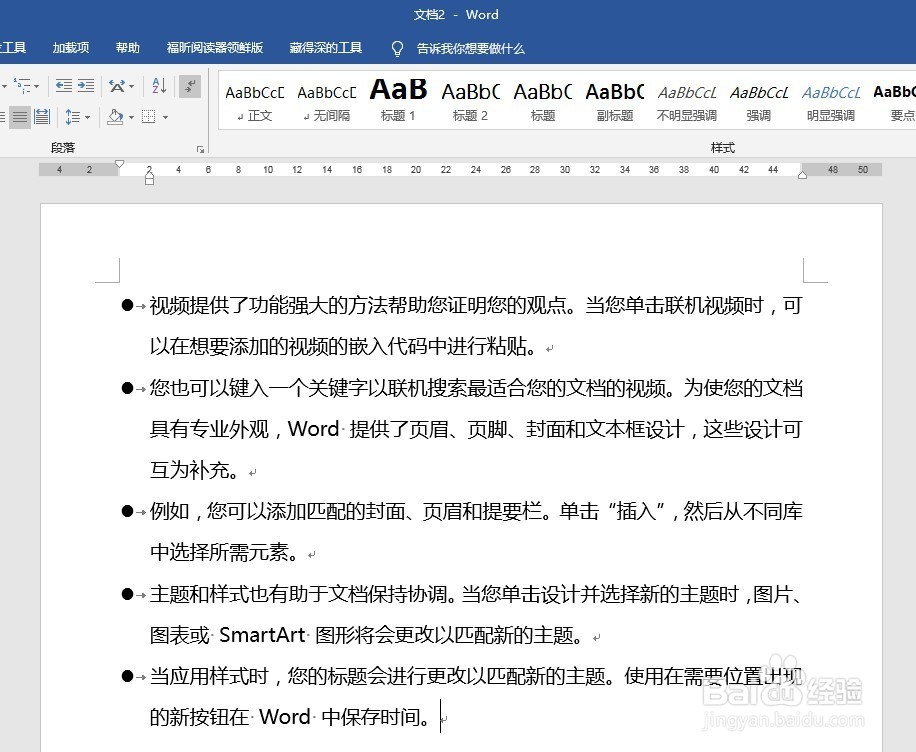Click the hanging indent ruler marker
The height and width of the screenshot is (752, 916).
(x=150, y=176)
